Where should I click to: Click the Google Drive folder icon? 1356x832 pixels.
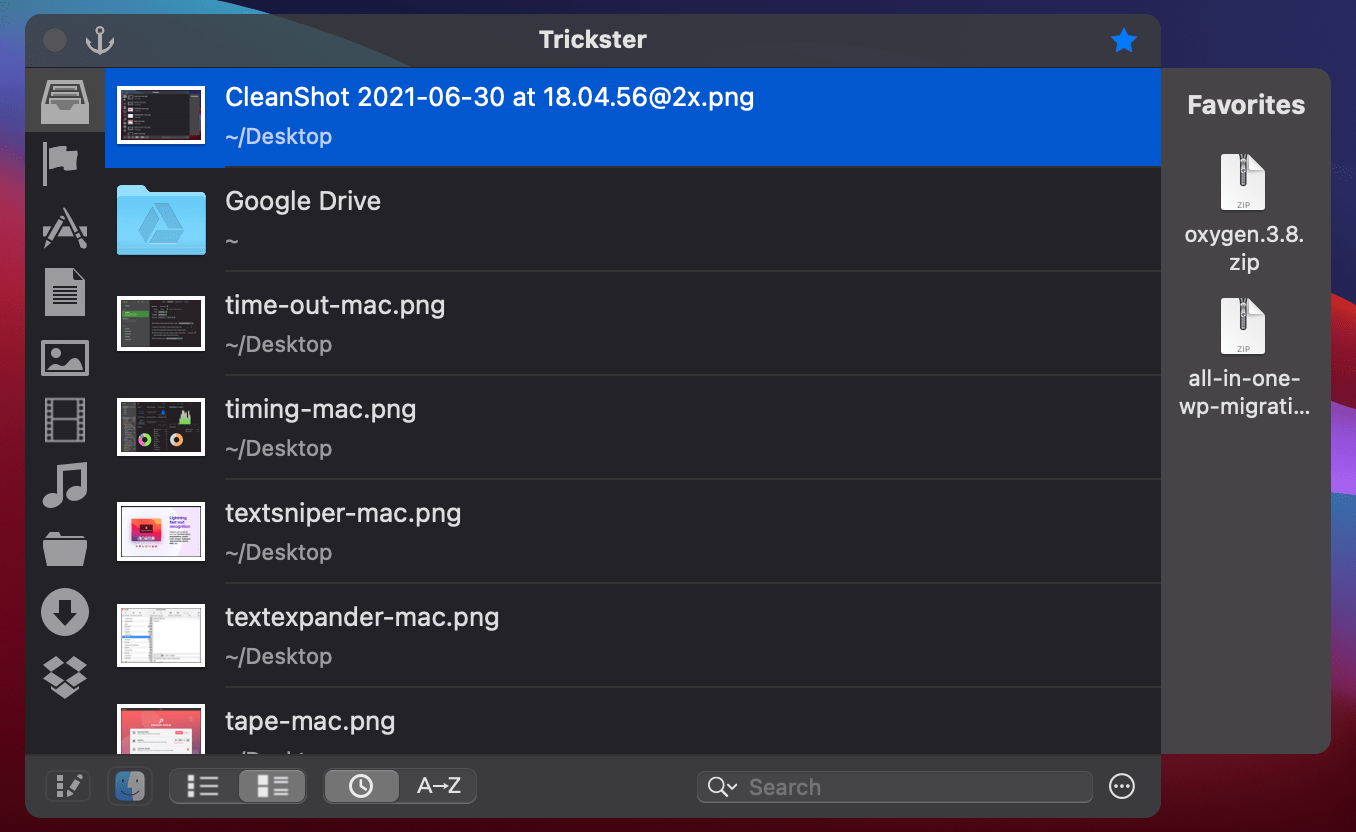click(x=161, y=219)
